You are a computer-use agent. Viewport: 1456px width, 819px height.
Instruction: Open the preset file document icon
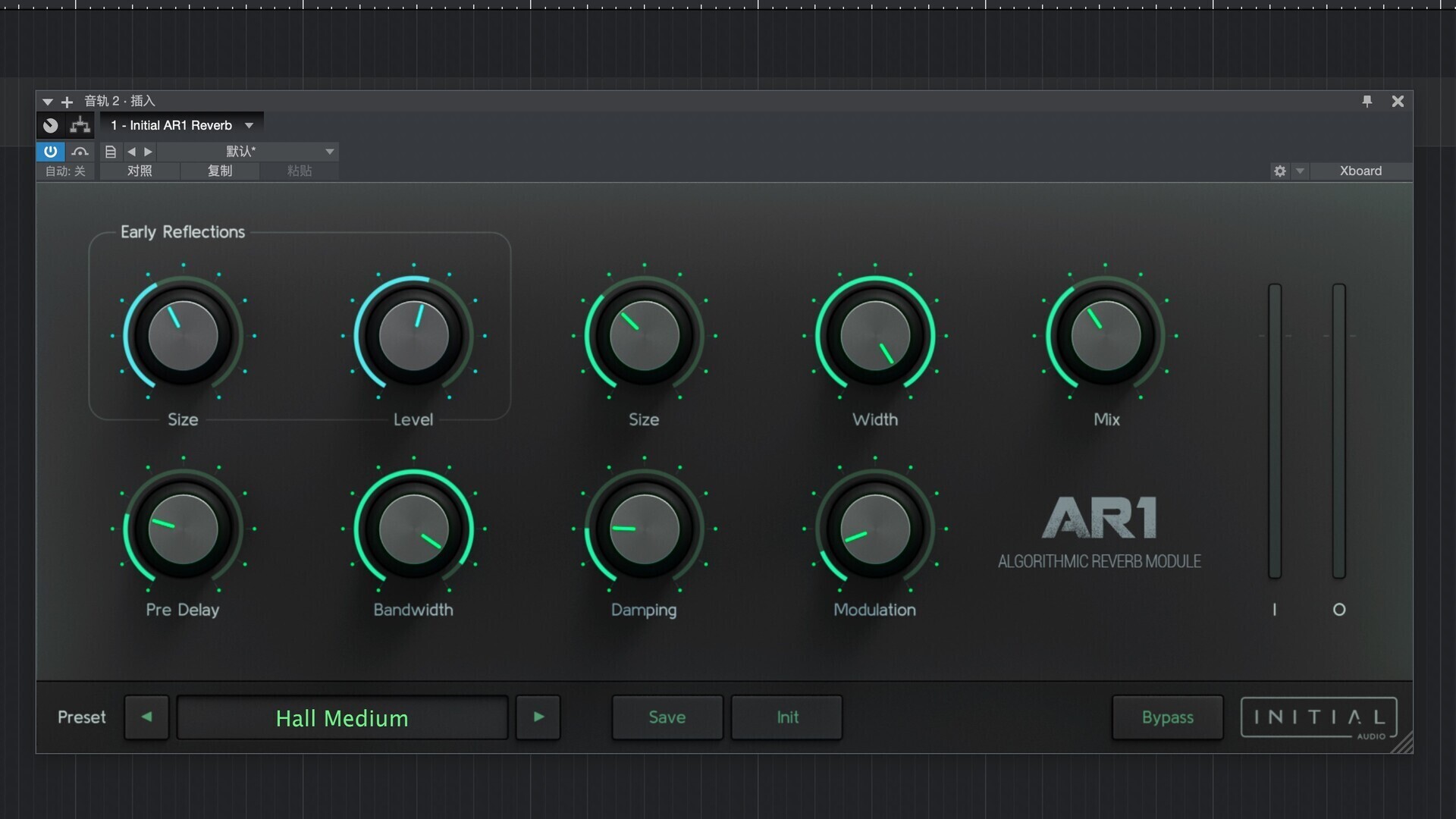point(111,152)
